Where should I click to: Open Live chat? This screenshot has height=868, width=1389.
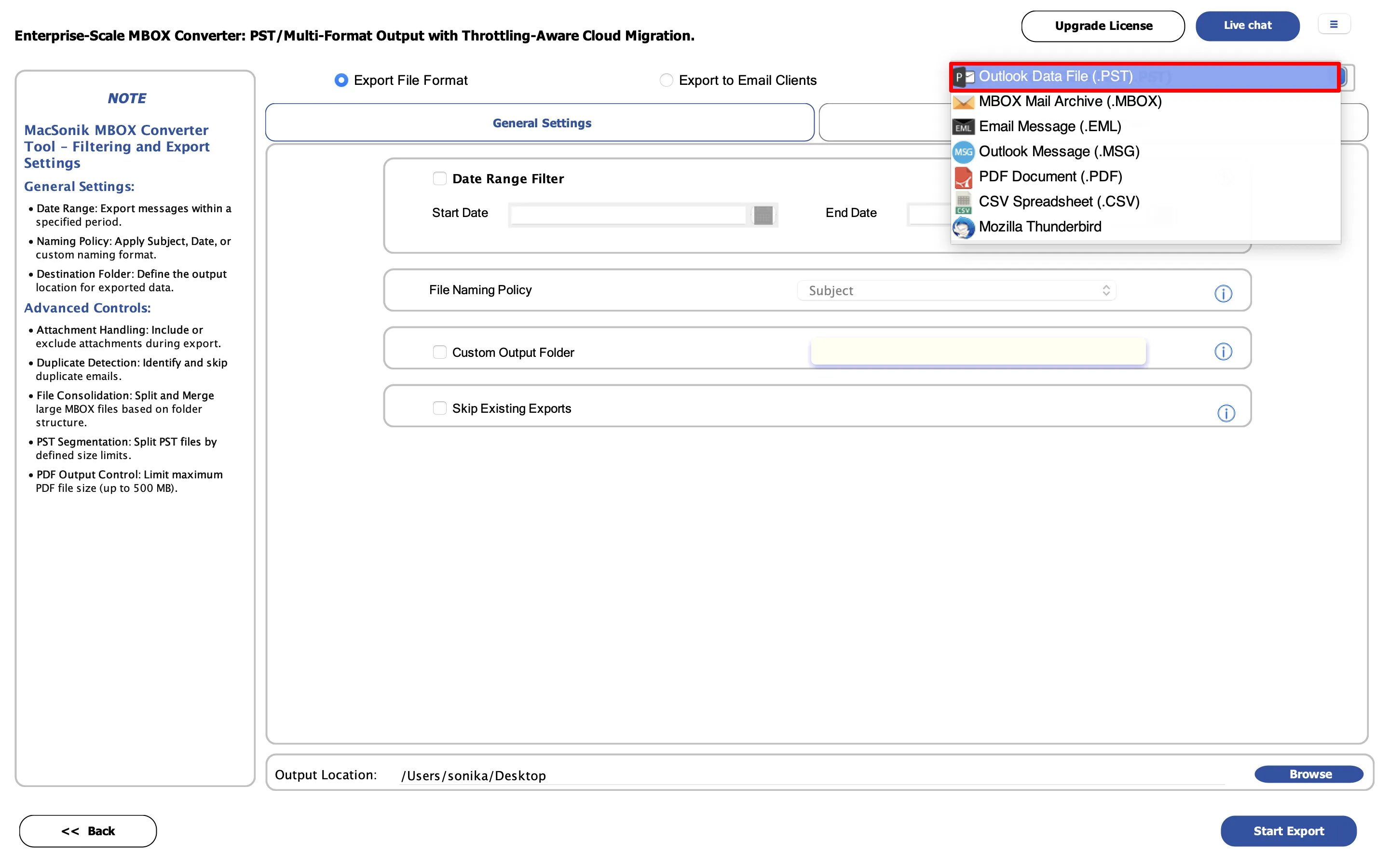tap(1247, 25)
